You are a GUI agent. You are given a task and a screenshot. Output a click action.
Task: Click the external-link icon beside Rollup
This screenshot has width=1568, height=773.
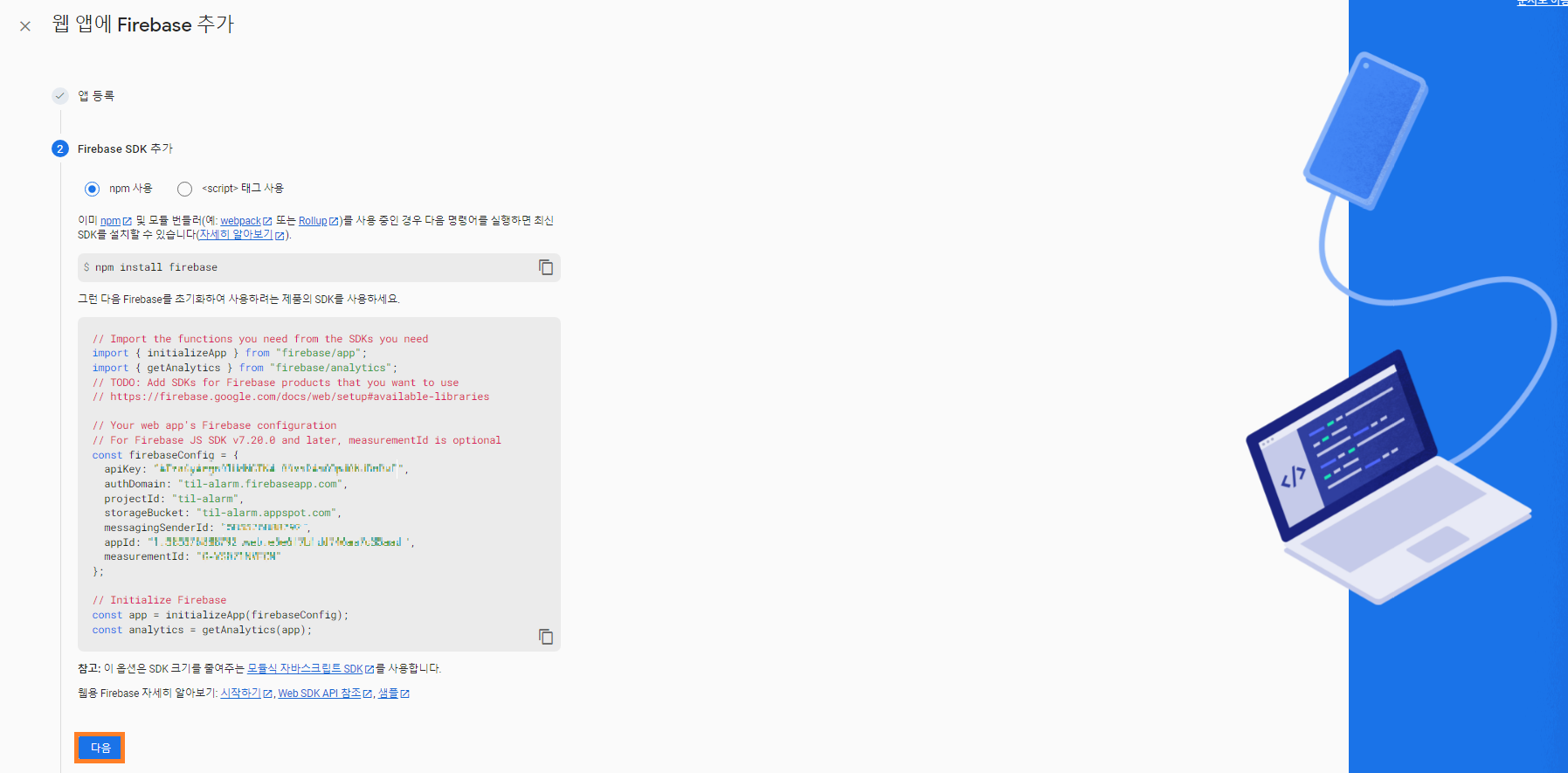[334, 222]
